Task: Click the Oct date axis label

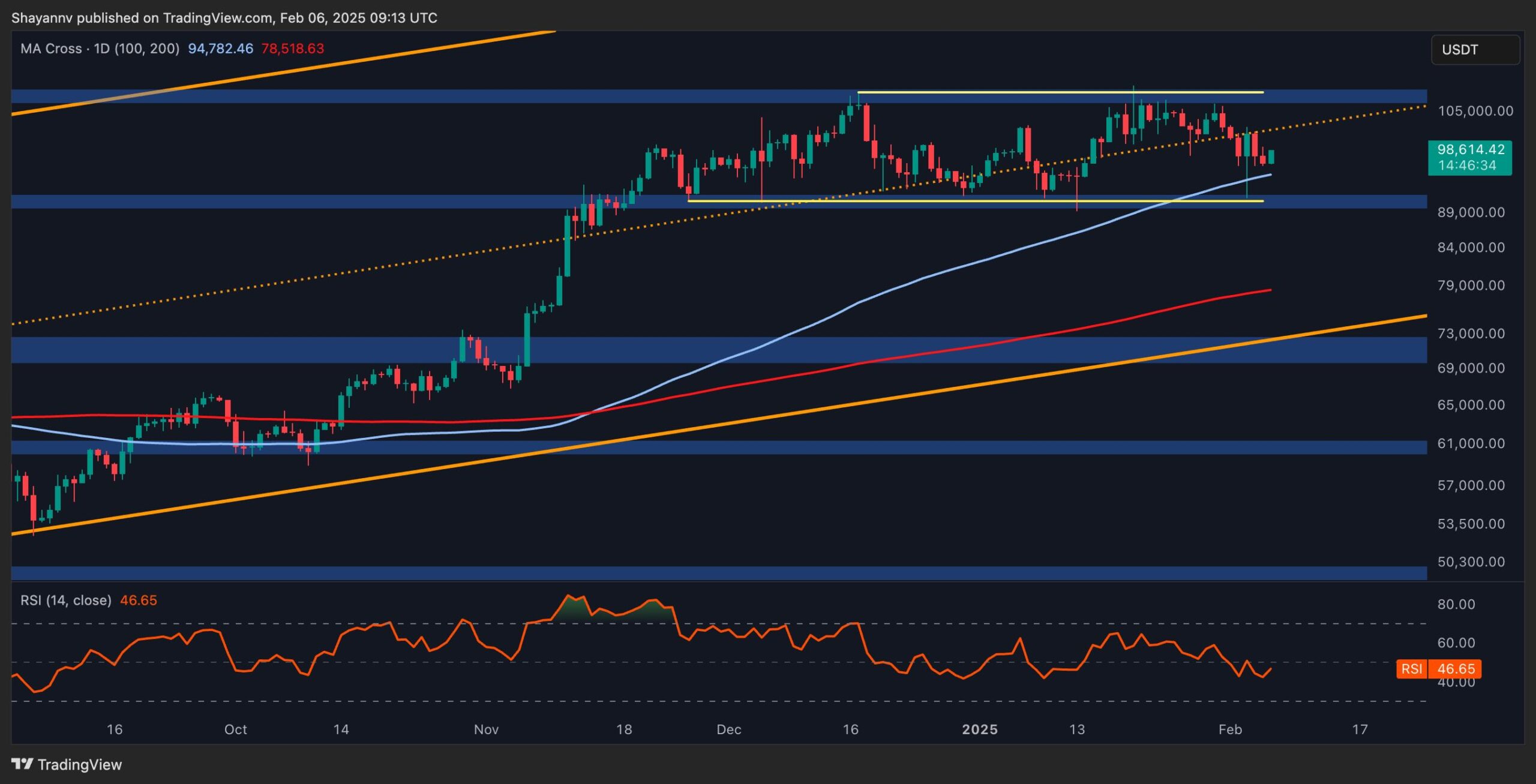Action: tap(235, 729)
